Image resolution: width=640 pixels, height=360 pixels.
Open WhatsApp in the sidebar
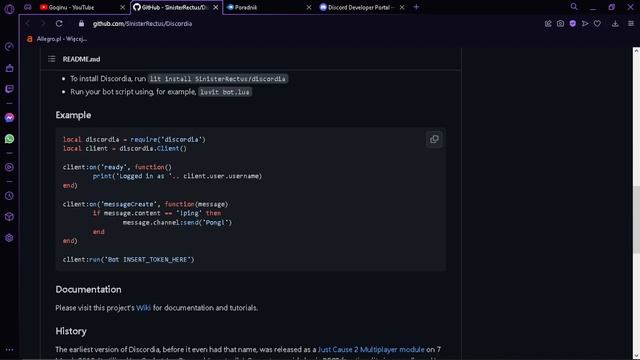coord(9,139)
